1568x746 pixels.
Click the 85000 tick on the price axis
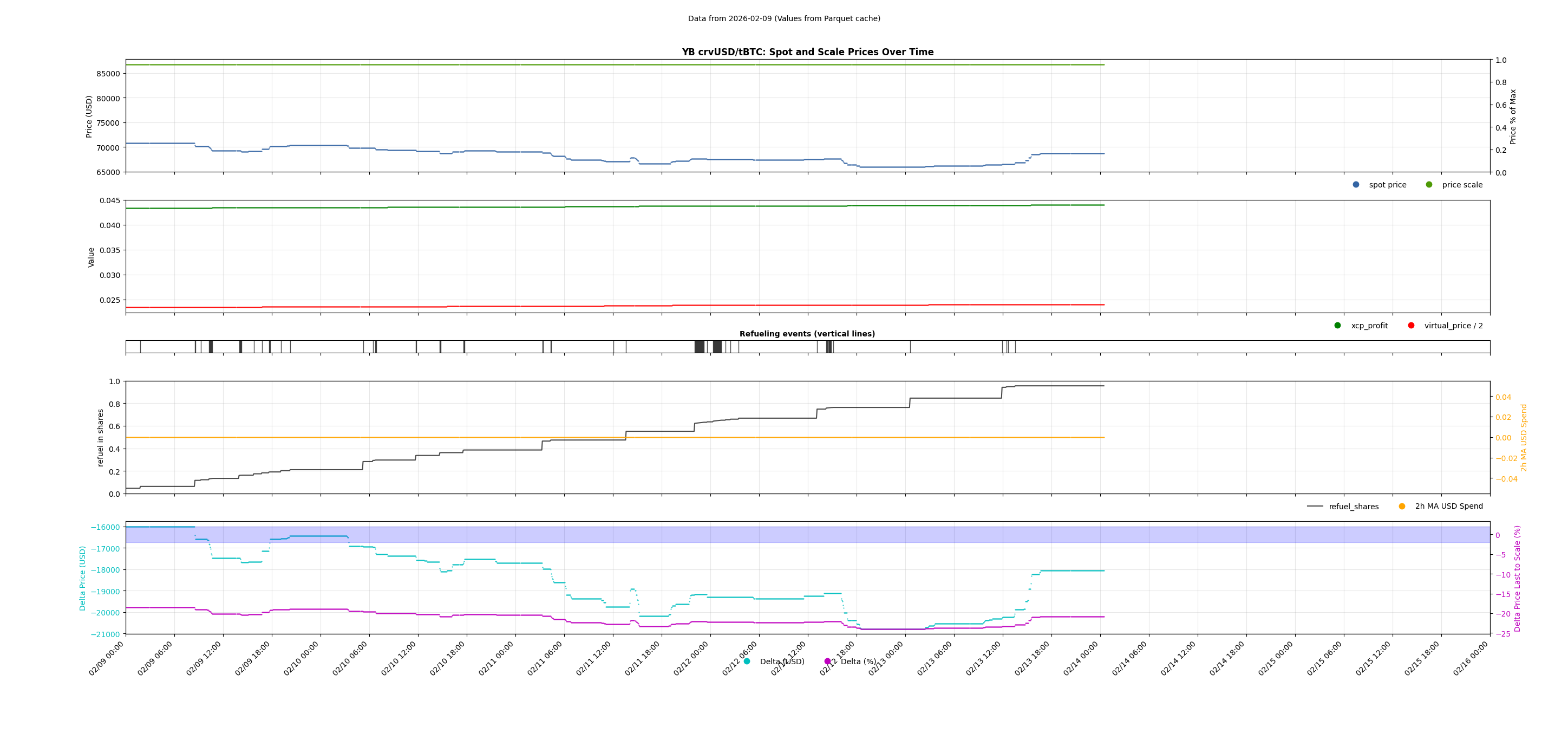(108, 74)
